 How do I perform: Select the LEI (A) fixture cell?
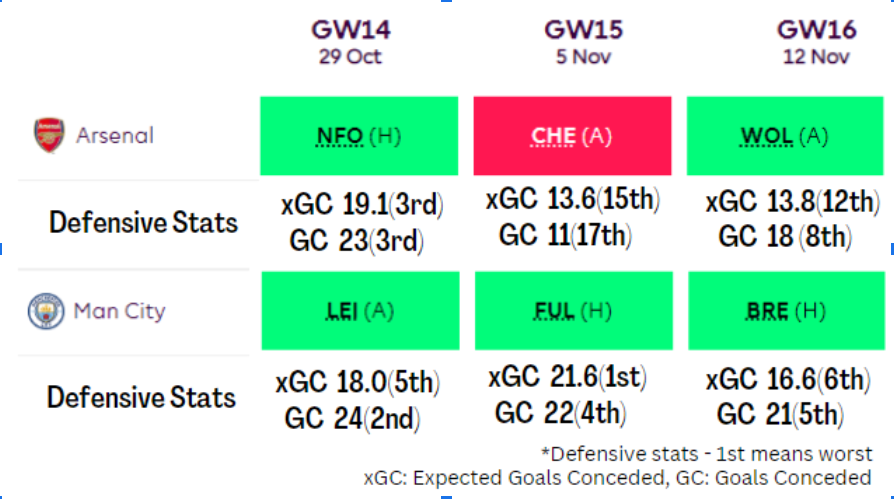point(359,312)
